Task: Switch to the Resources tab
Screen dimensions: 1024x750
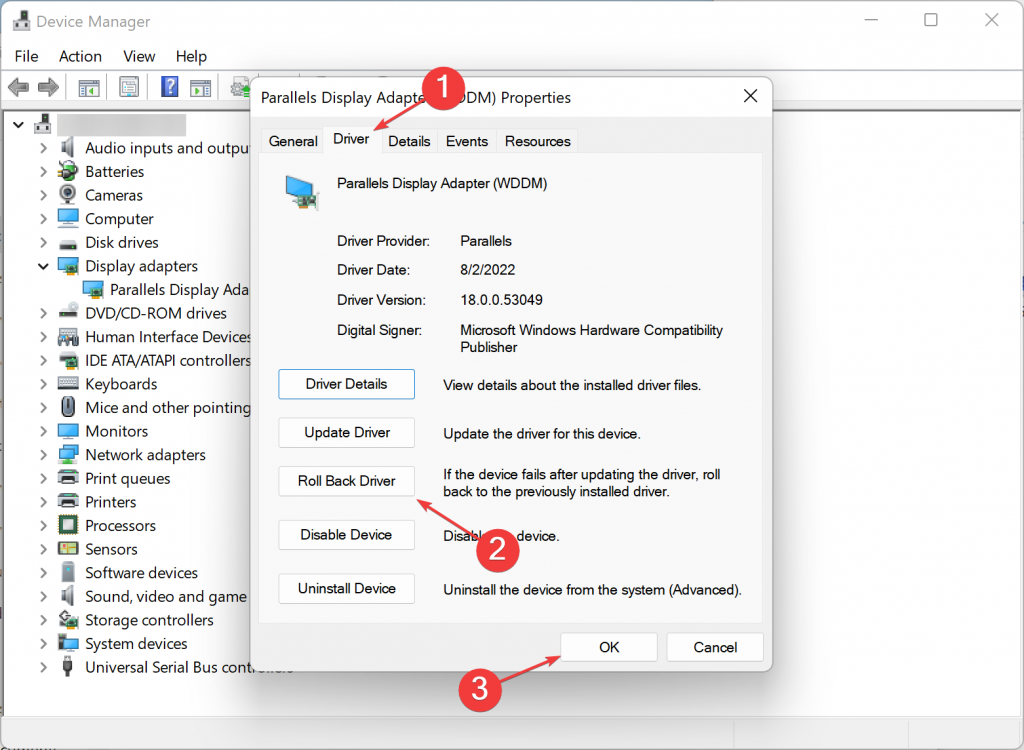Action: (537, 141)
